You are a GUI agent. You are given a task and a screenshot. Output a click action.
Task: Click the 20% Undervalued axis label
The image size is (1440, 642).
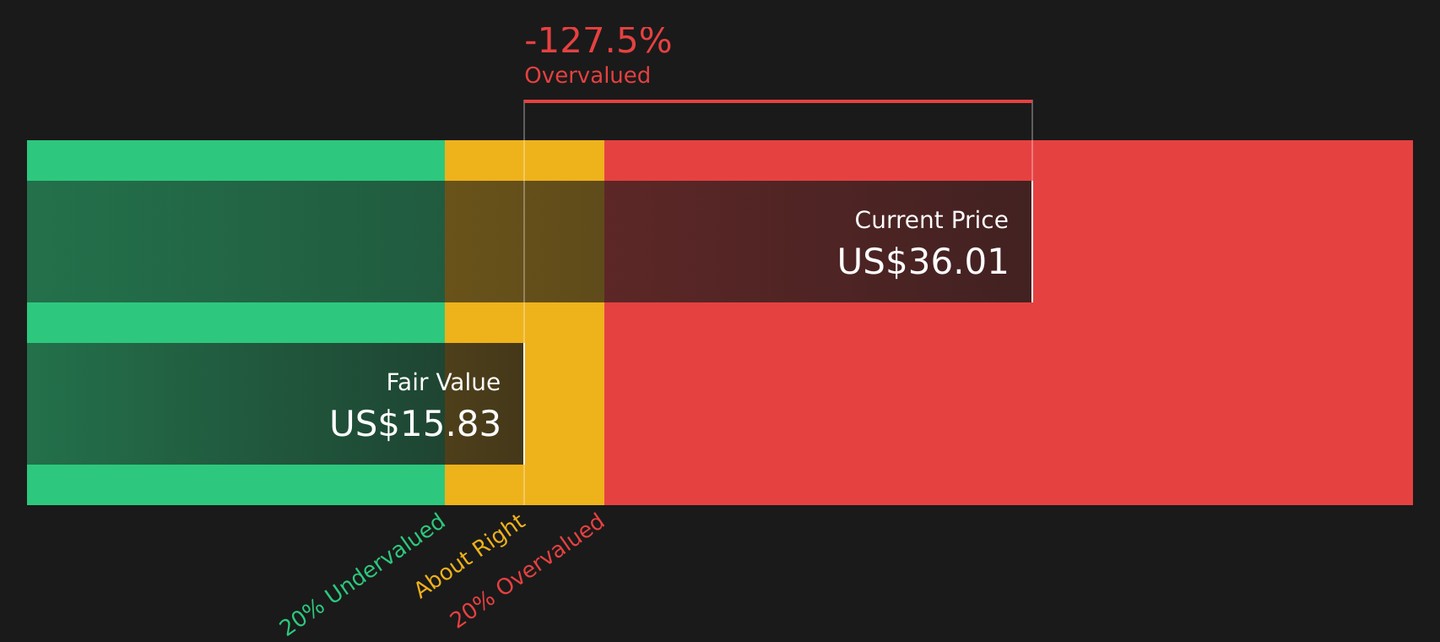click(362, 574)
